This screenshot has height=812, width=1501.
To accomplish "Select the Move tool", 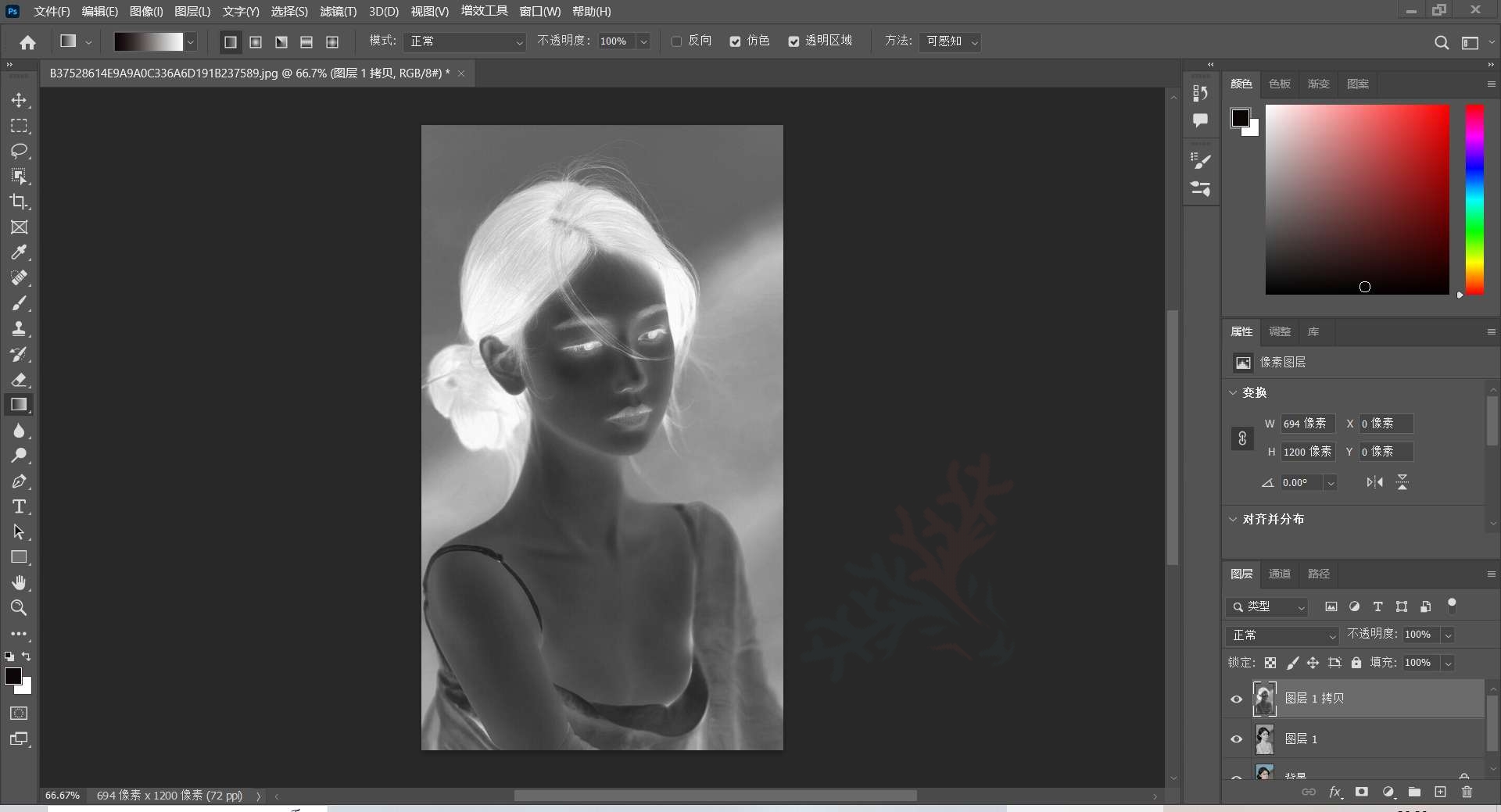I will tap(19, 101).
